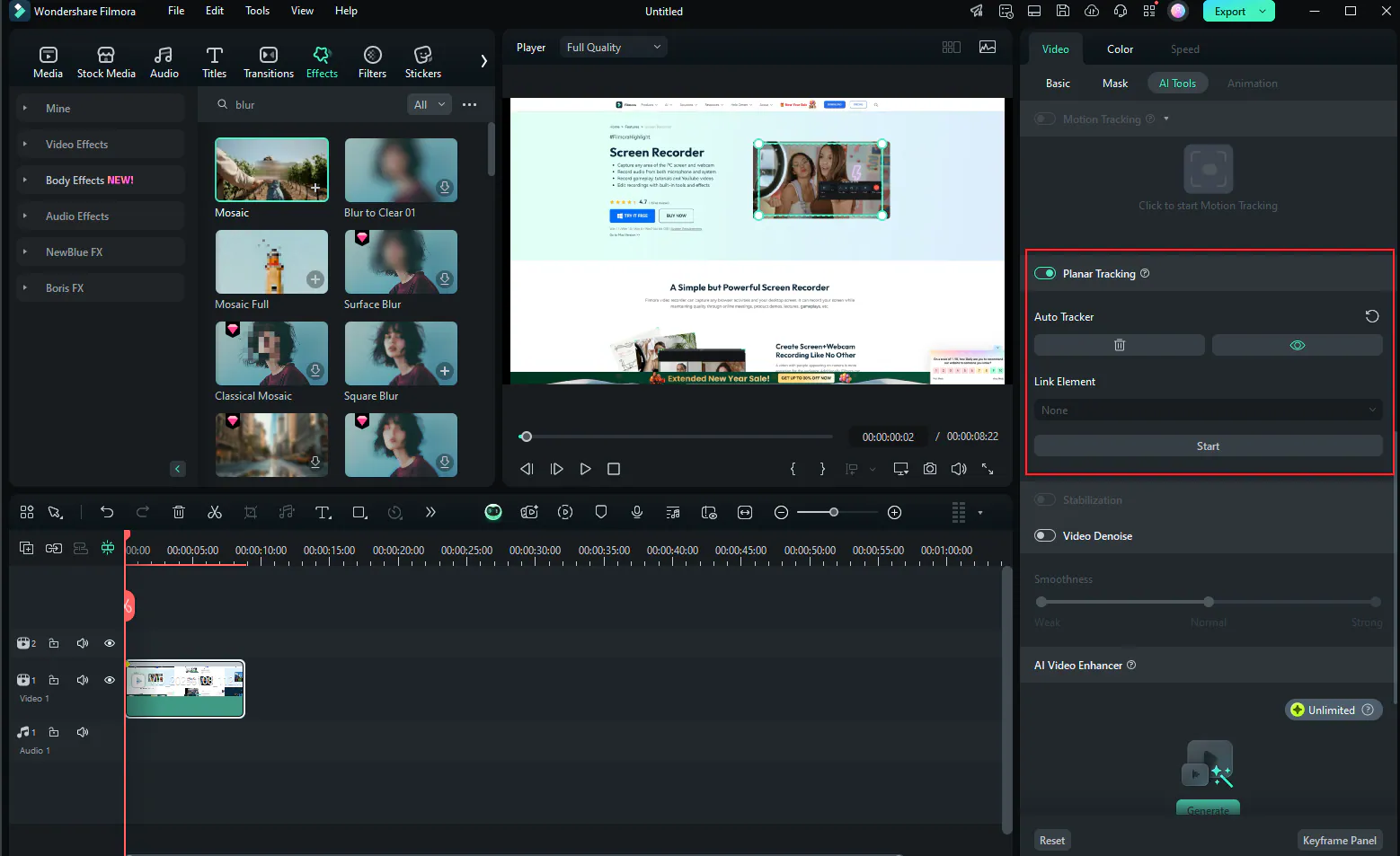
Task: Hide the Video 1 track eye
Action: (110, 680)
